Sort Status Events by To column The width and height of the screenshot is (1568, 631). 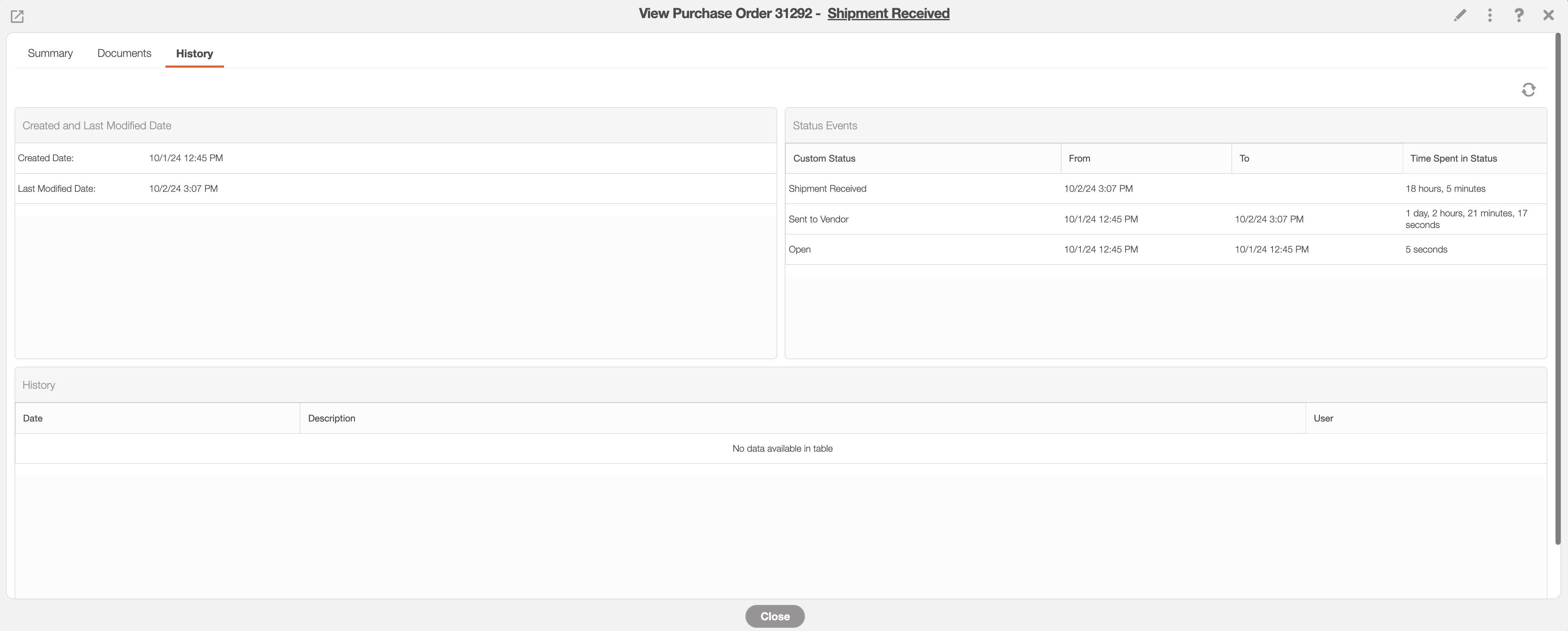[x=1244, y=158]
